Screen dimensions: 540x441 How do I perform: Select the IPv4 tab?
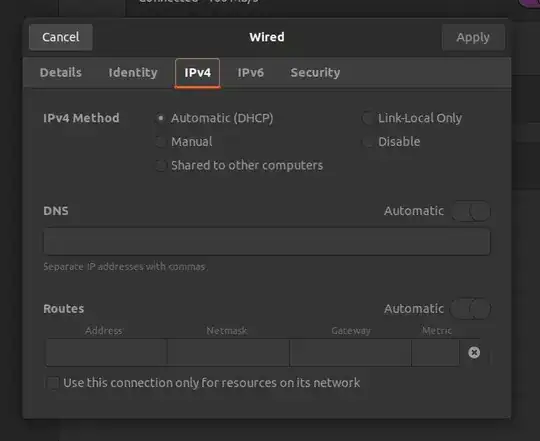coord(197,73)
